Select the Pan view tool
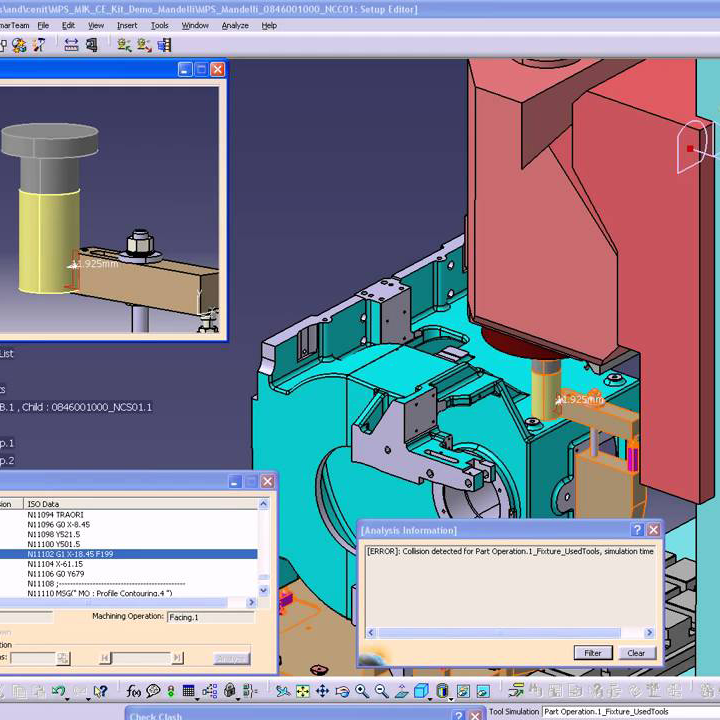720x720 pixels. point(323,691)
